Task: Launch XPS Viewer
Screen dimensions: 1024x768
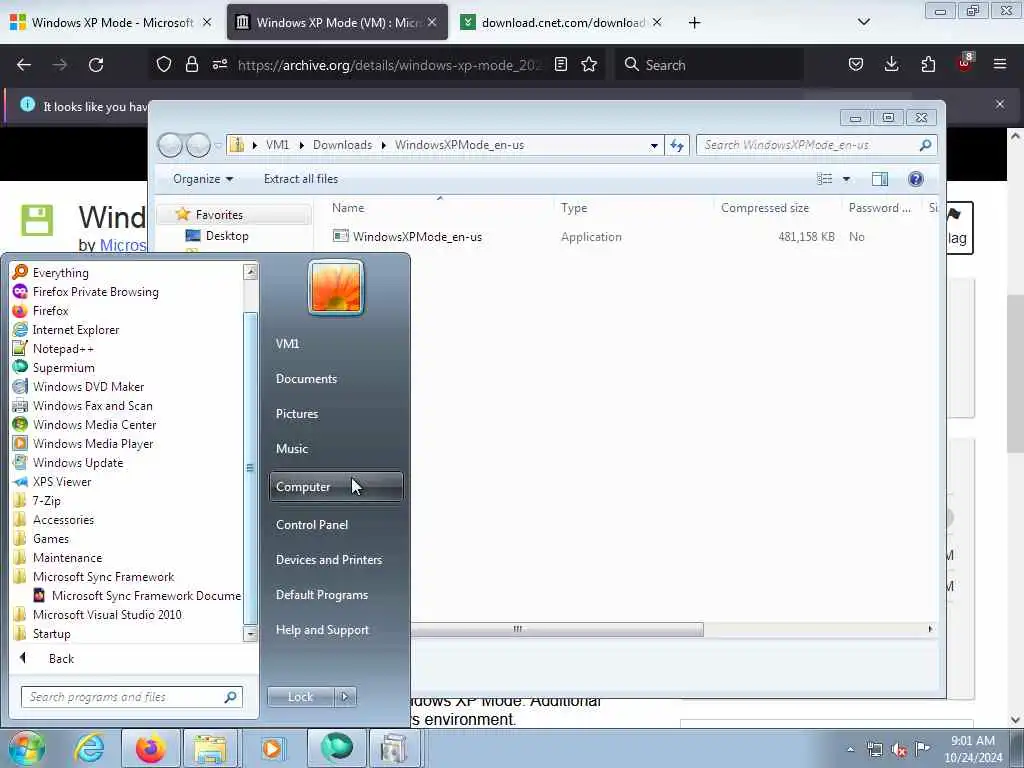Action: pos(62,481)
